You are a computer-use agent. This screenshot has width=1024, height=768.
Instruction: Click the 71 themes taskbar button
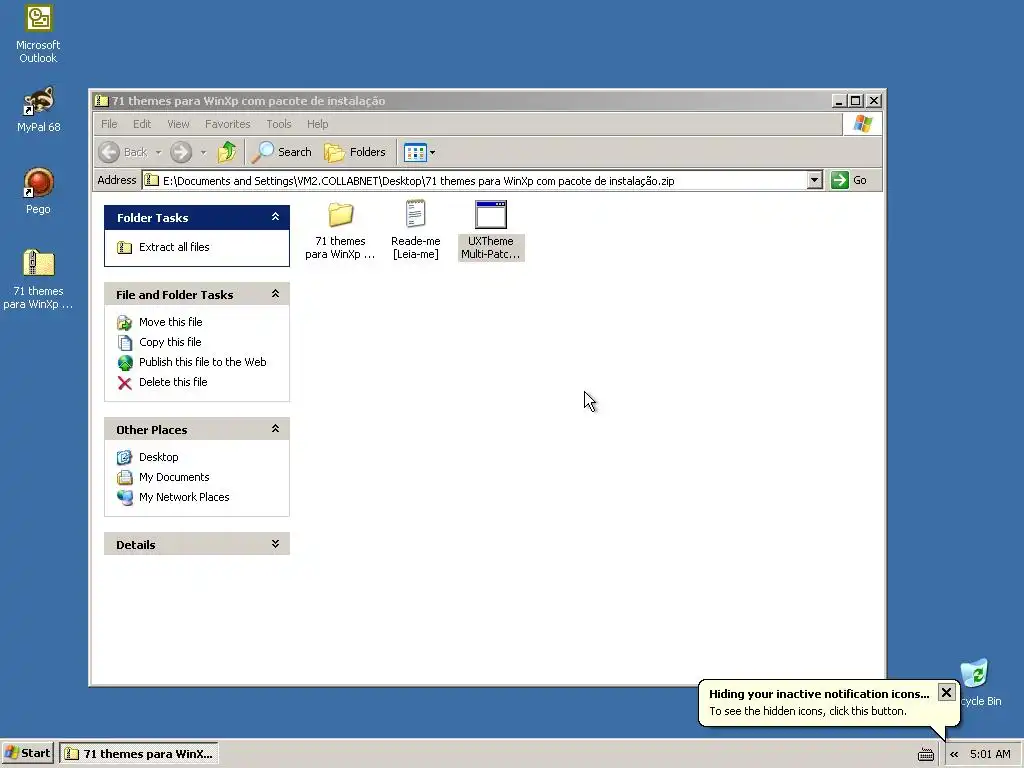click(138, 754)
